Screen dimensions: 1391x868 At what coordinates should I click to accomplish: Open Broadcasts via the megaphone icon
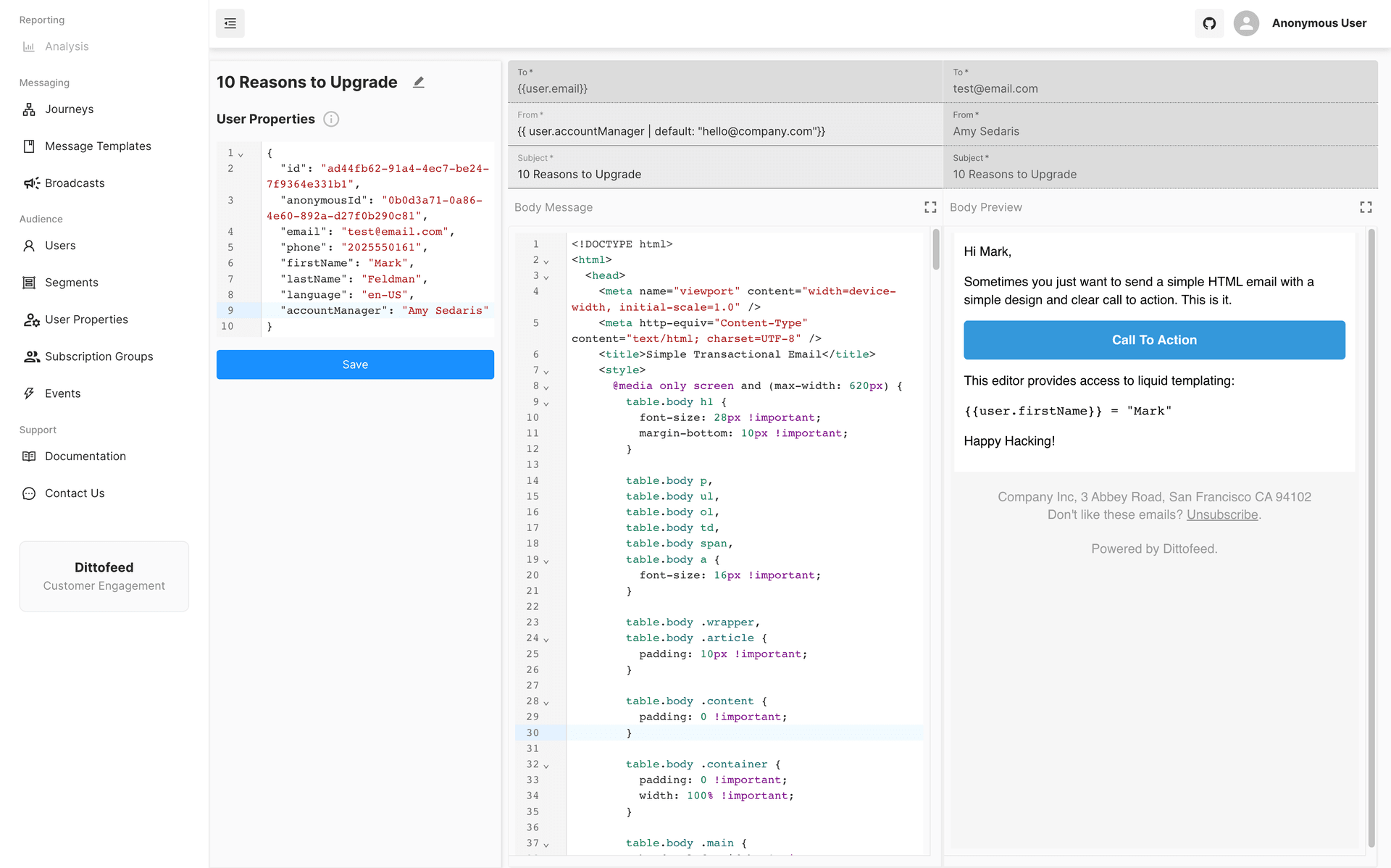coord(31,183)
